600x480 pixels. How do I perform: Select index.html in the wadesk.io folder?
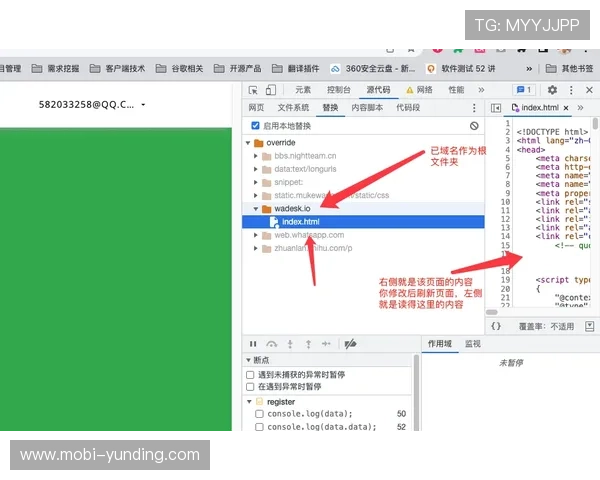coord(363,222)
